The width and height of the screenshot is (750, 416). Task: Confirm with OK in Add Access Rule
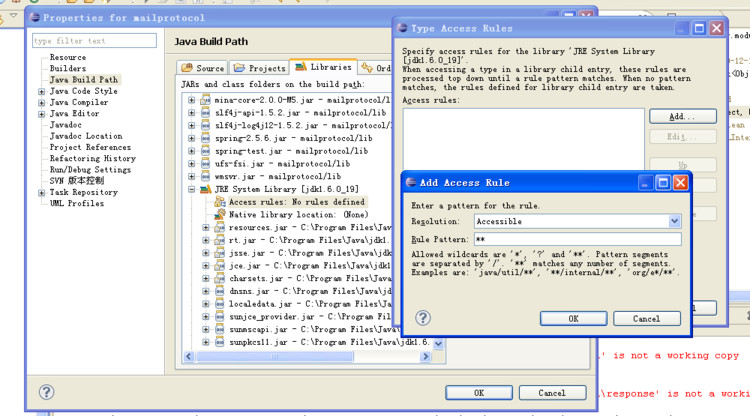[574, 318]
